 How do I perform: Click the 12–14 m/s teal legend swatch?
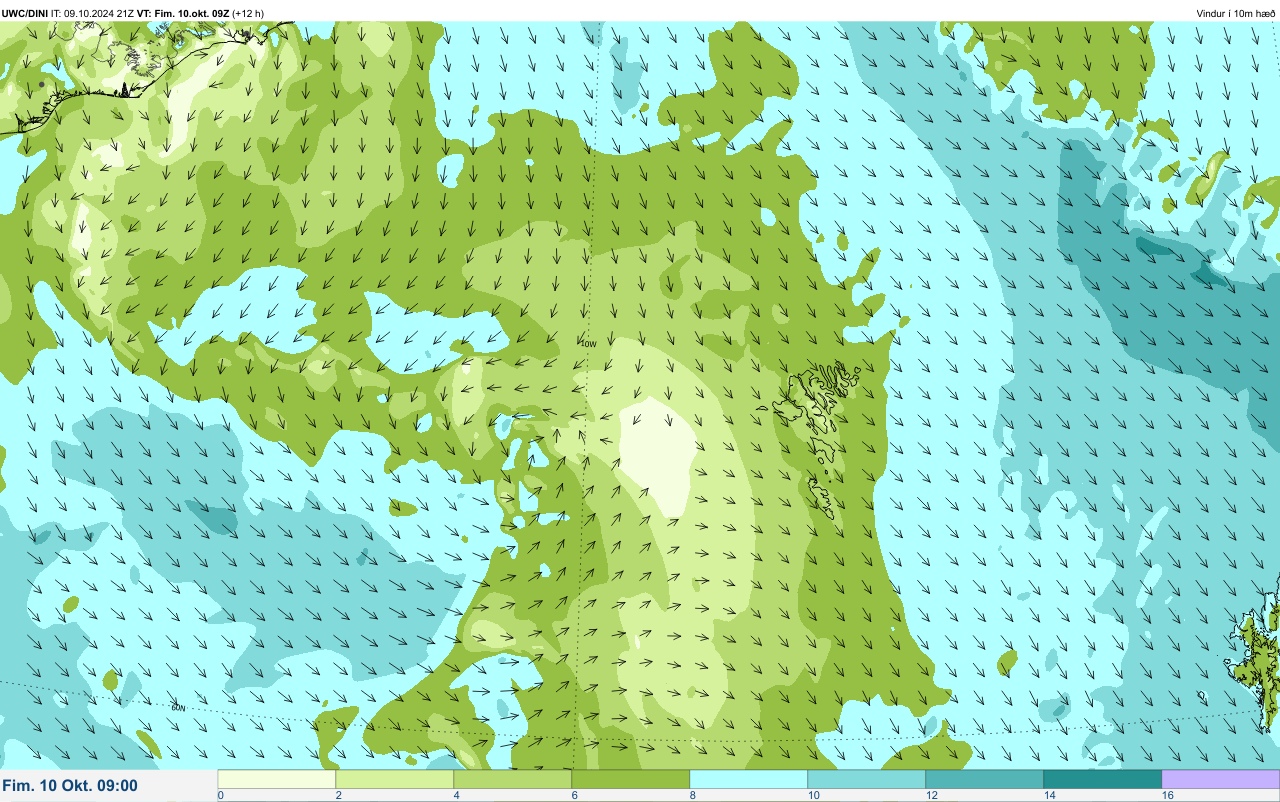[985, 779]
